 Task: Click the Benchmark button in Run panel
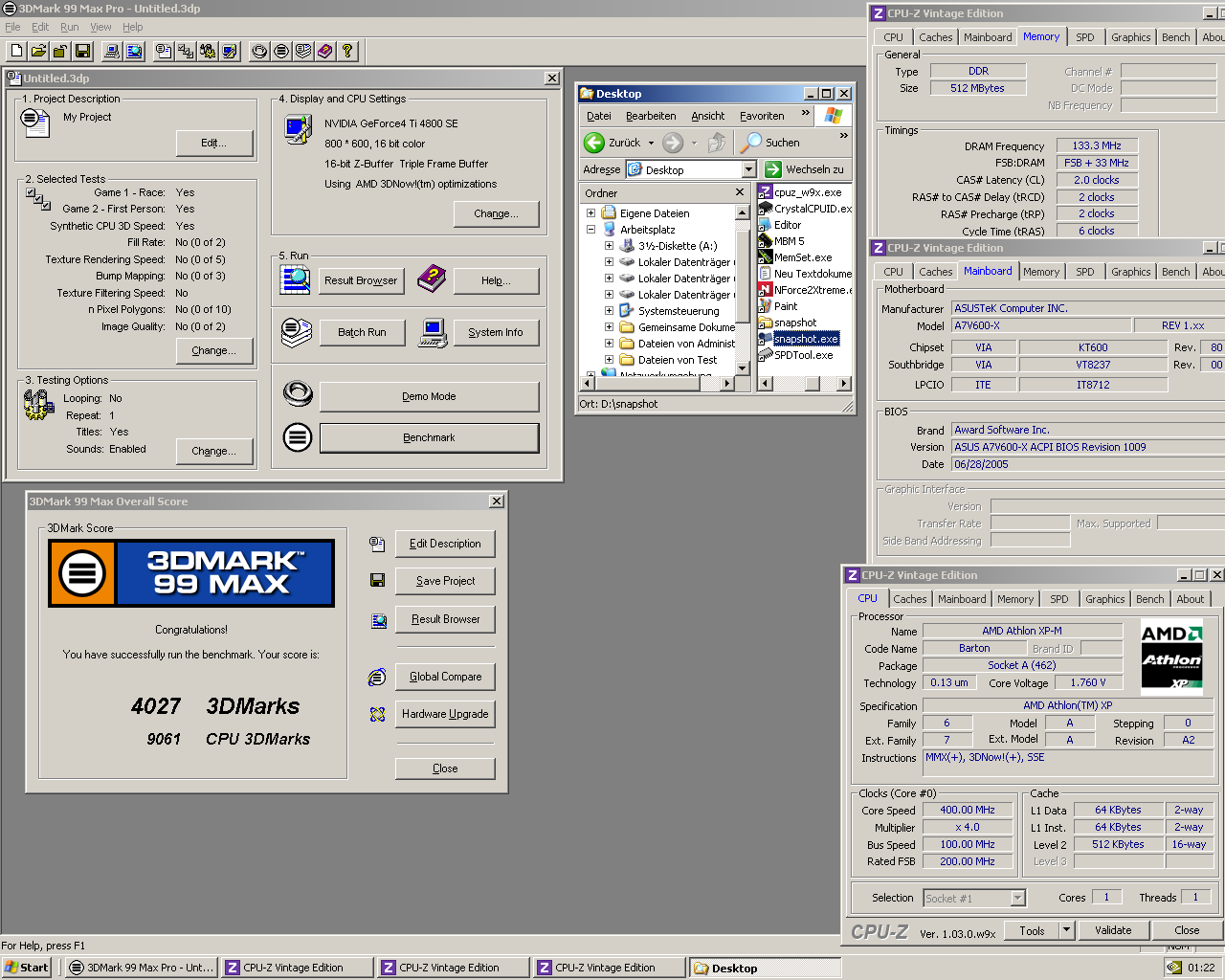[x=429, y=437]
